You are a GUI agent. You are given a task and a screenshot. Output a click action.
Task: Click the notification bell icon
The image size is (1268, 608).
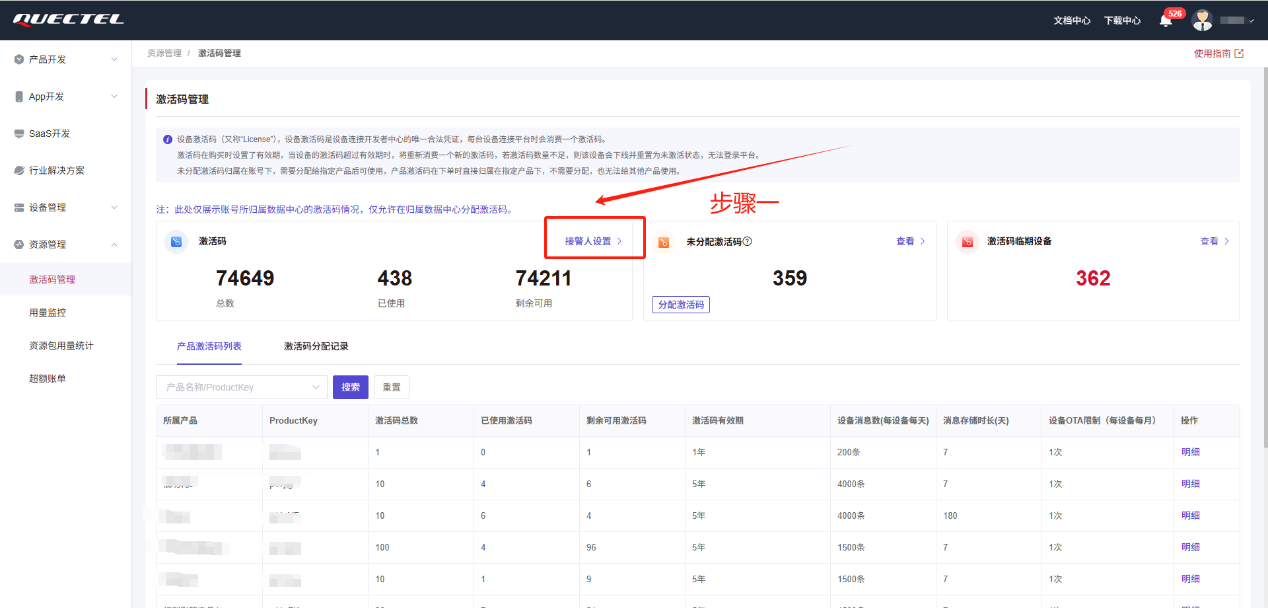(1165, 21)
